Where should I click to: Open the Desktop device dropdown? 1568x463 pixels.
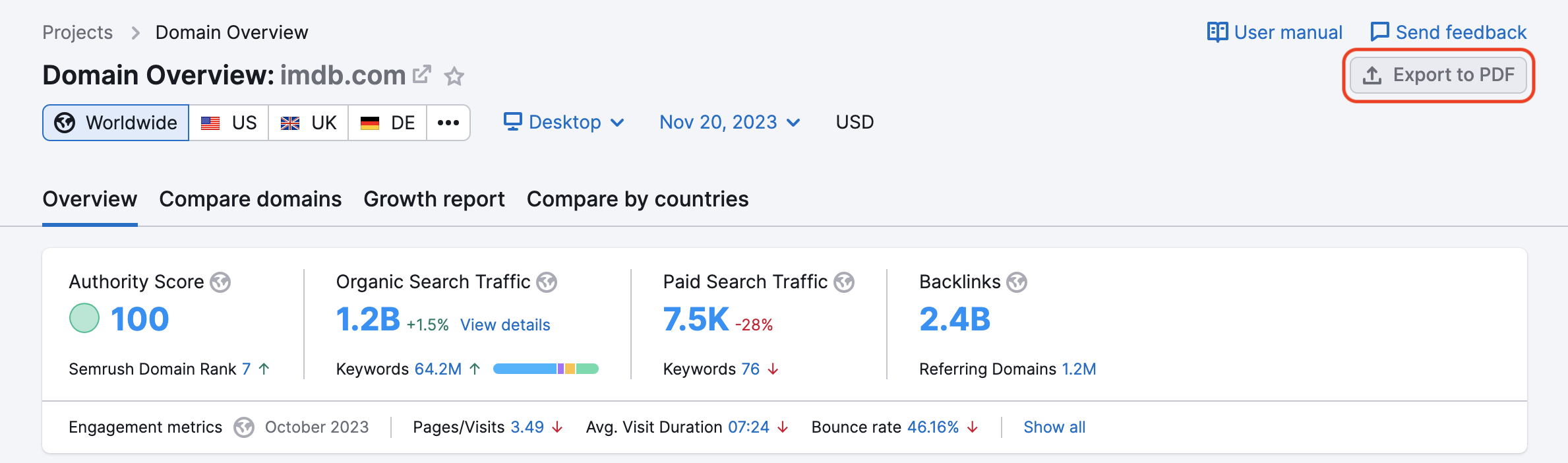(564, 123)
